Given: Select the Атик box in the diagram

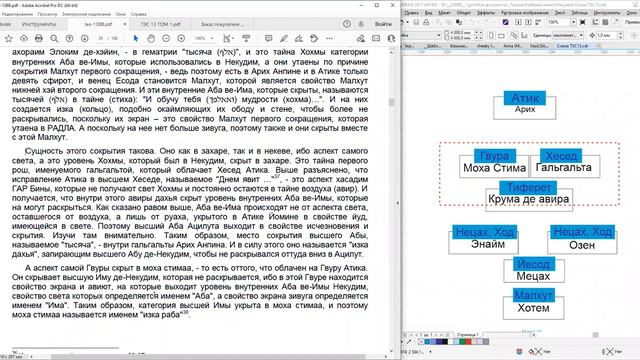Looking at the screenshot, I should 525,98.
